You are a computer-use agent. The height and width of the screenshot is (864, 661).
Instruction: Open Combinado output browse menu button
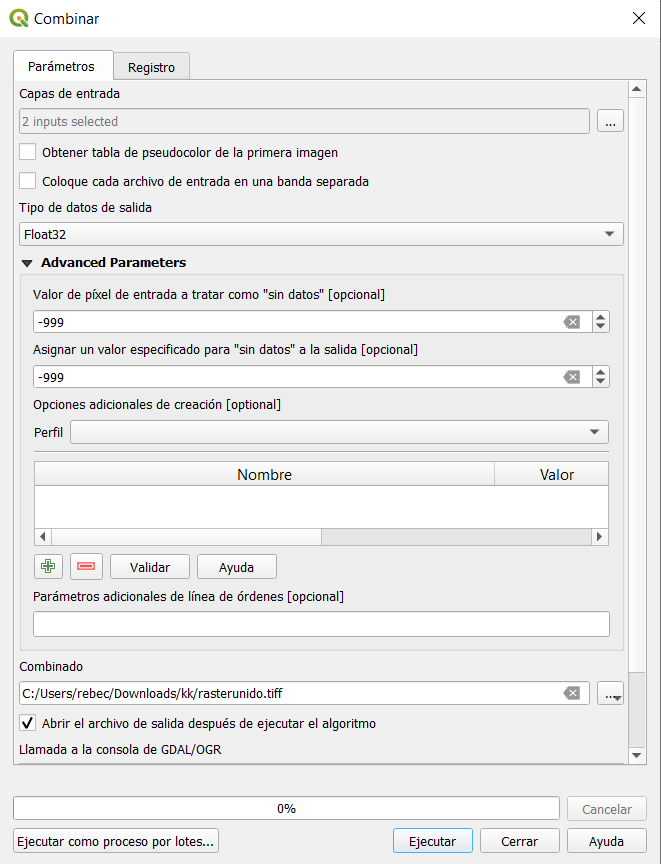click(610, 693)
